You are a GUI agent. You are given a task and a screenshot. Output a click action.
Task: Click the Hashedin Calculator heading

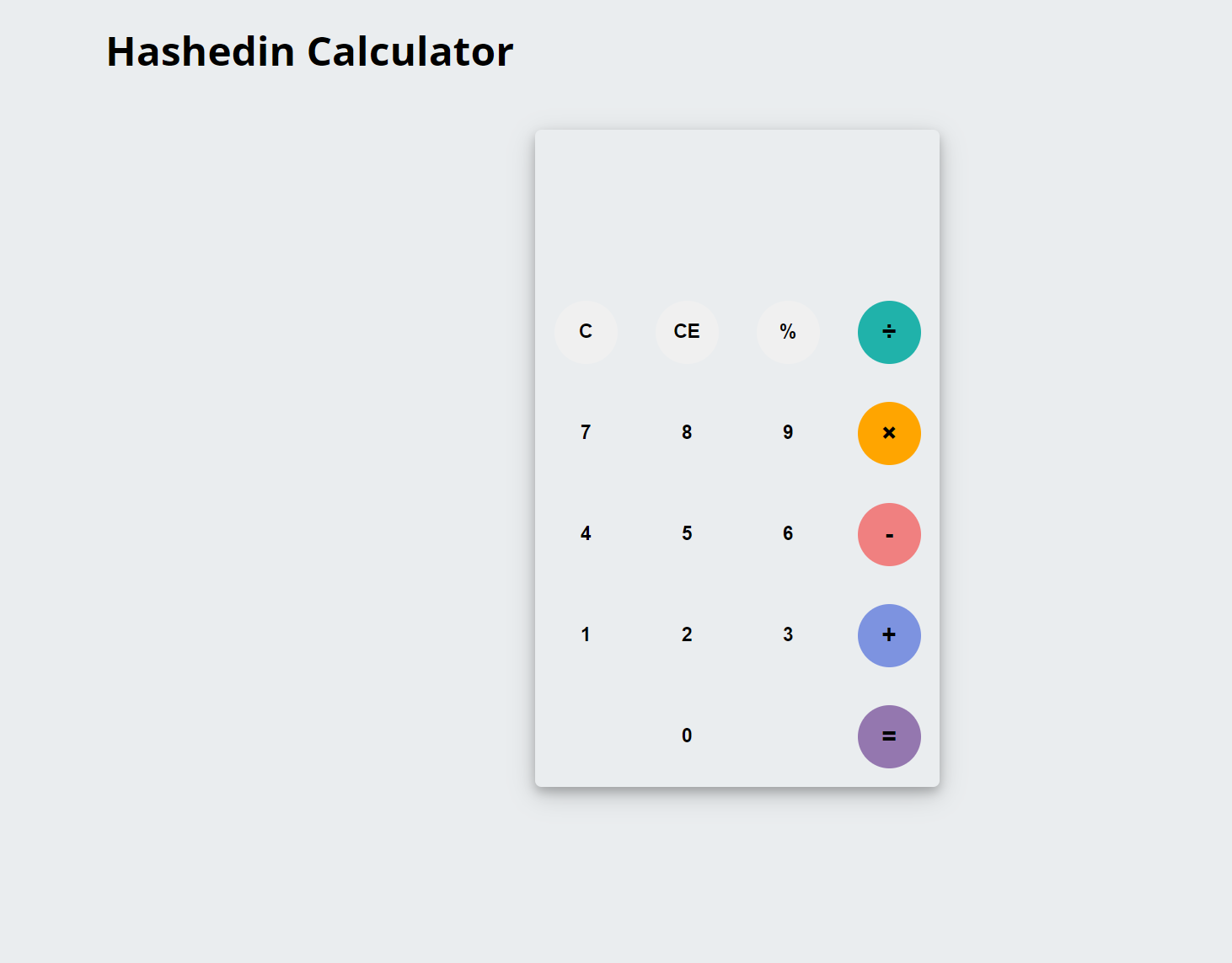(x=308, y=51)
